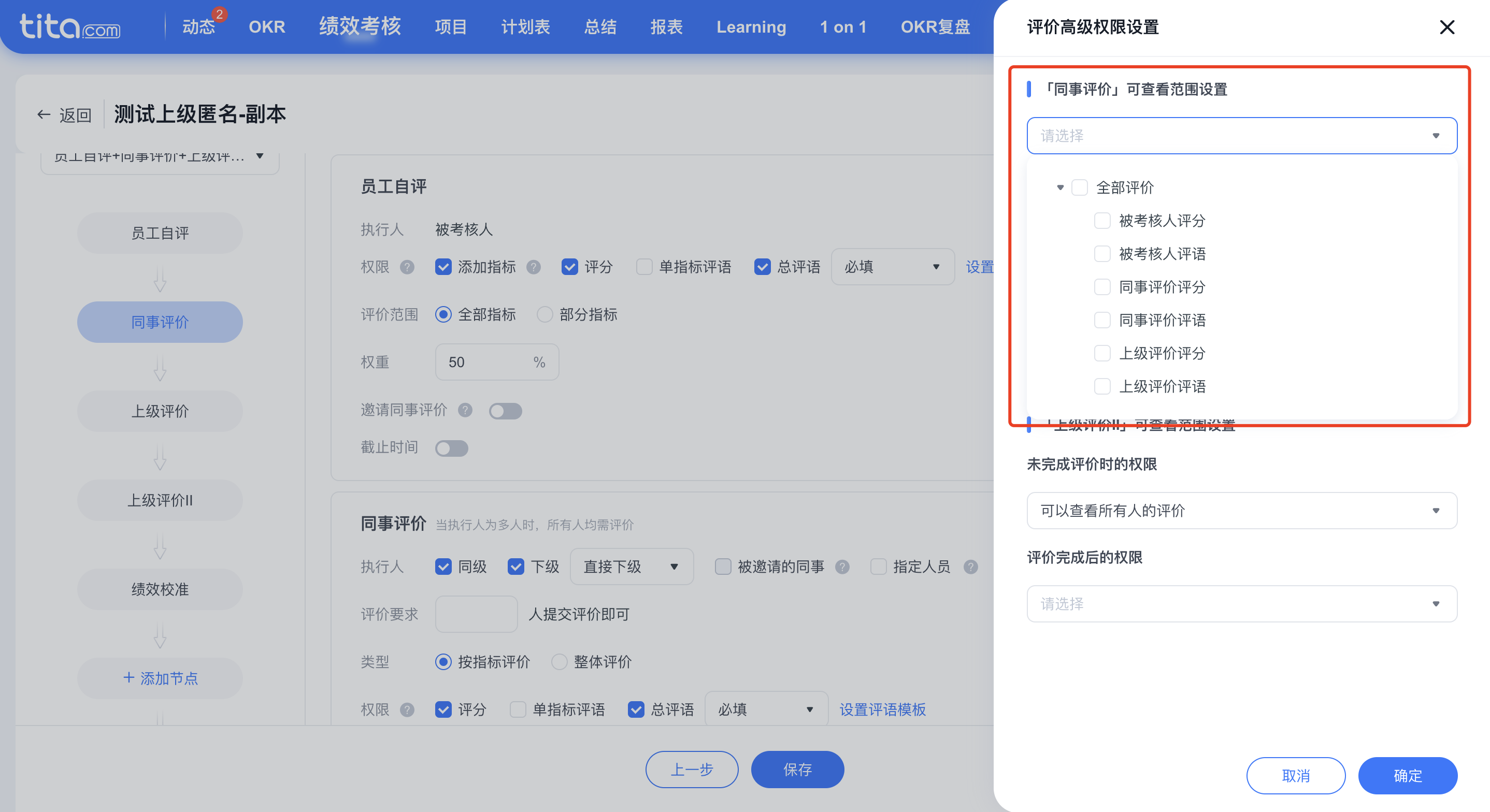1490x812 pixels.
Task: Open the Learning nav item
Action: 751,26
